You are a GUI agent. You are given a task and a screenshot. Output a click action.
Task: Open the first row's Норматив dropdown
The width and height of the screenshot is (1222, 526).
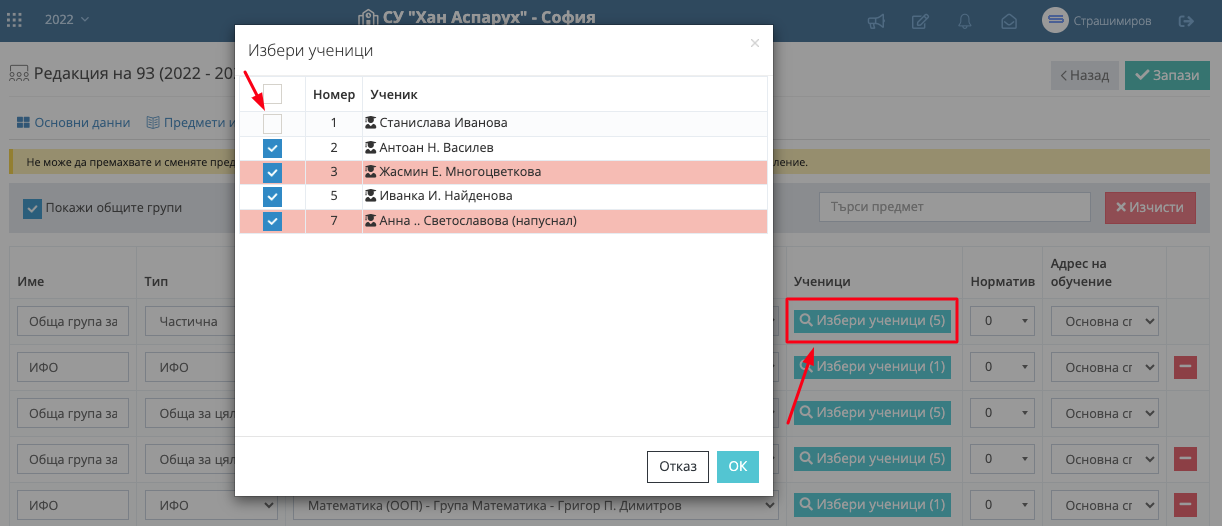(1004, 321)
